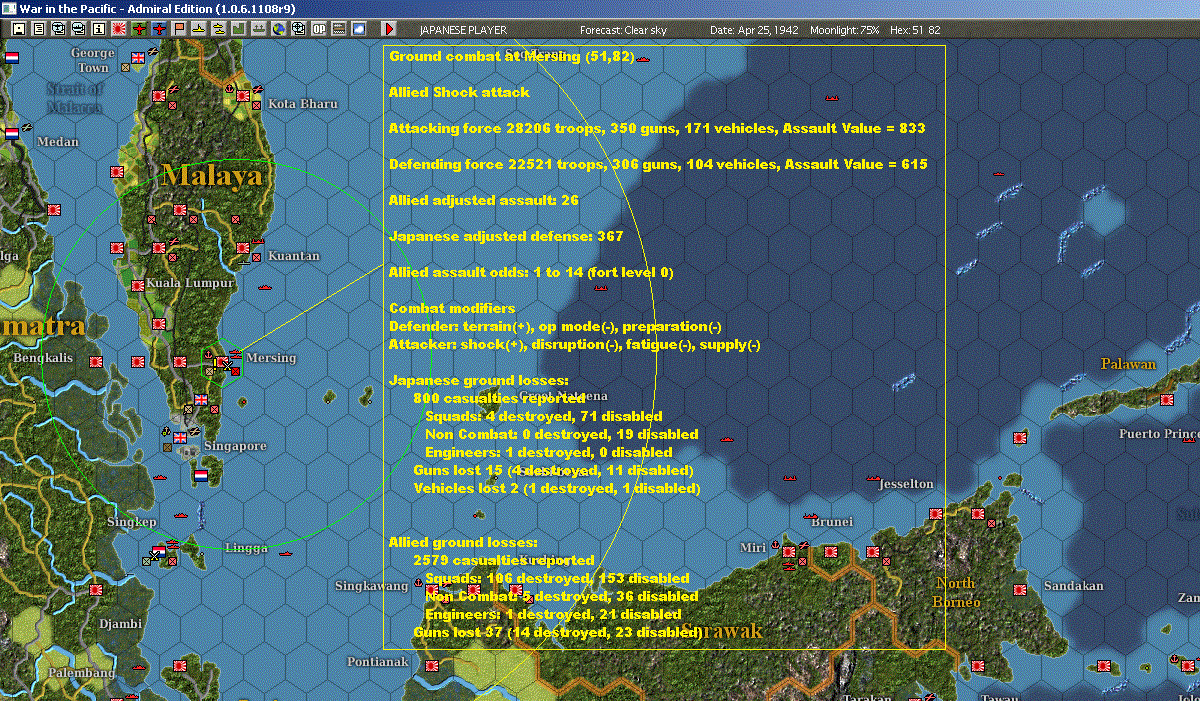This screenshot has height=701, width=1200.
Task: Click the 'Palawan' island label
Action: click(x=1128, y=364)
